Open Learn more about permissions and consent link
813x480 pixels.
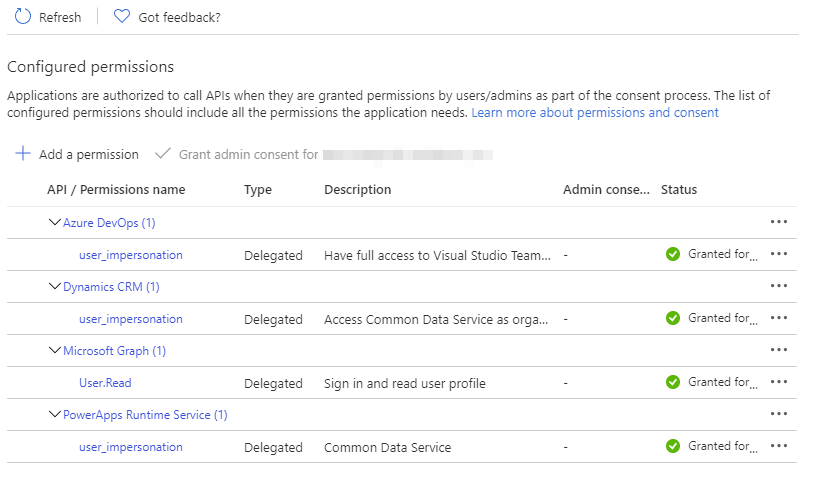[x=595, y=112]
